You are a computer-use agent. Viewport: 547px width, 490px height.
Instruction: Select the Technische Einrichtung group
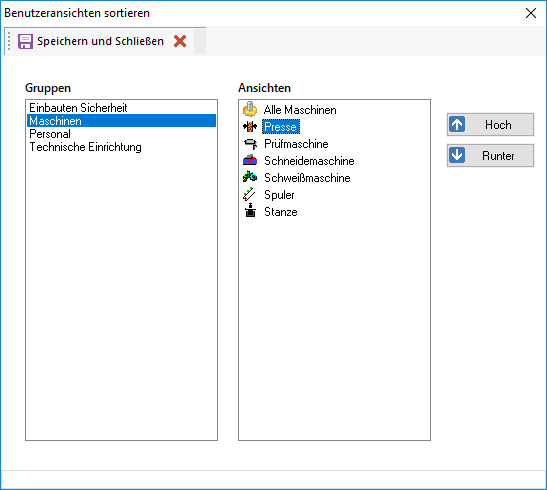85,147
